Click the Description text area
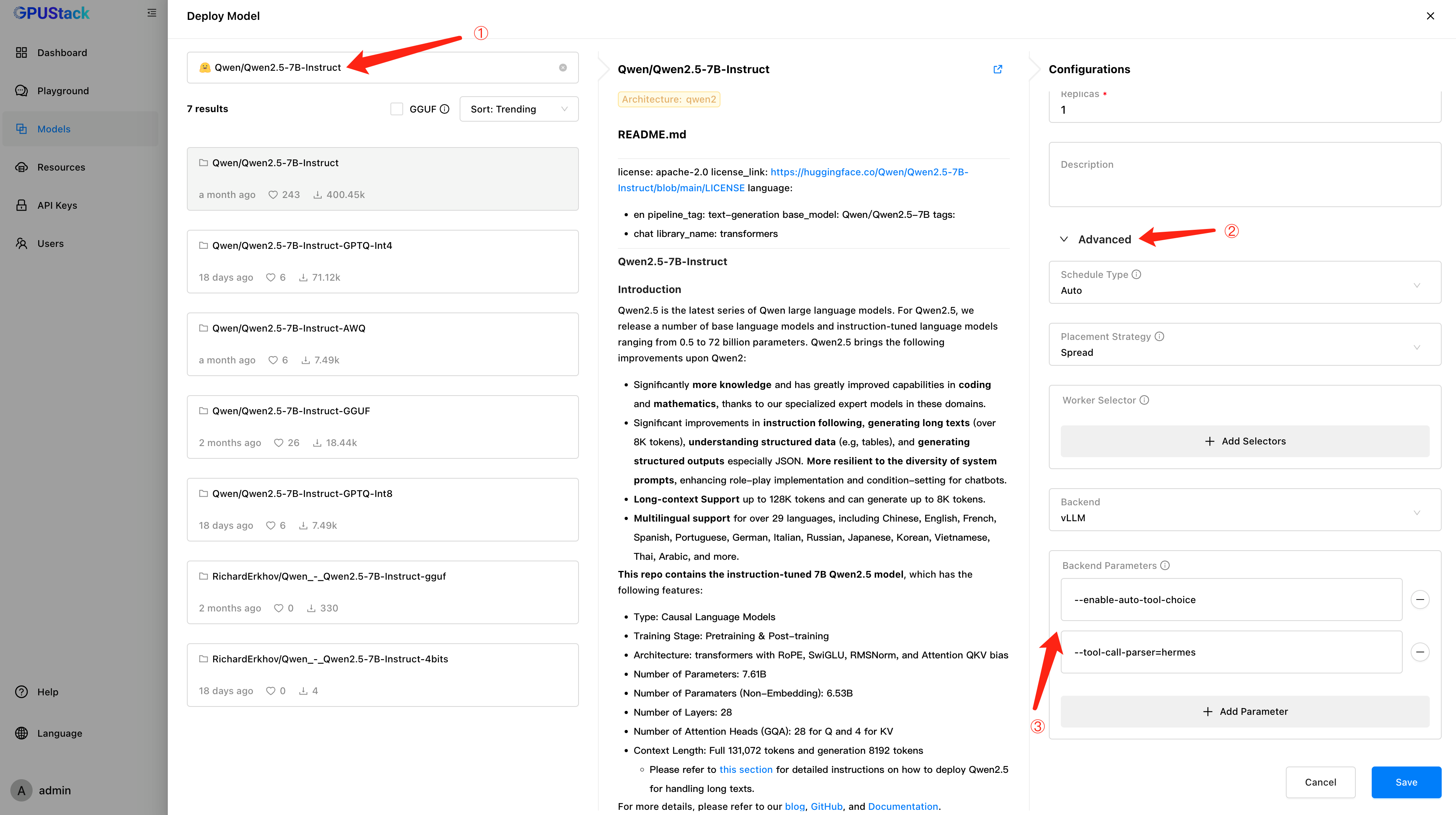This screenshot has height=815, width=1456. pyautogui.click(x=1244, y=175)
